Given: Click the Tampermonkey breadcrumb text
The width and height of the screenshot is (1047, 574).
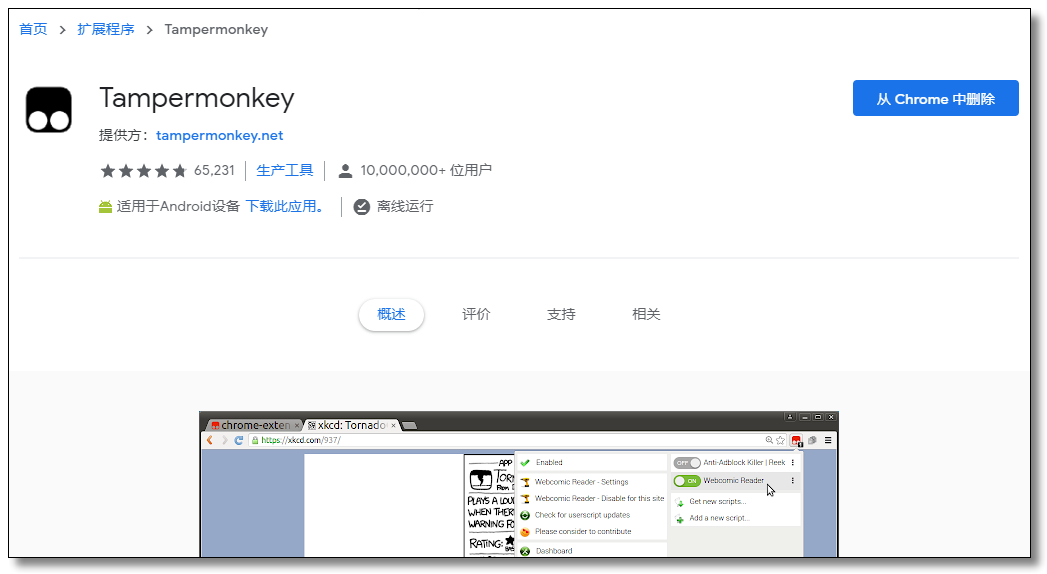Looking at the screenshot, I should pos(216,29).
